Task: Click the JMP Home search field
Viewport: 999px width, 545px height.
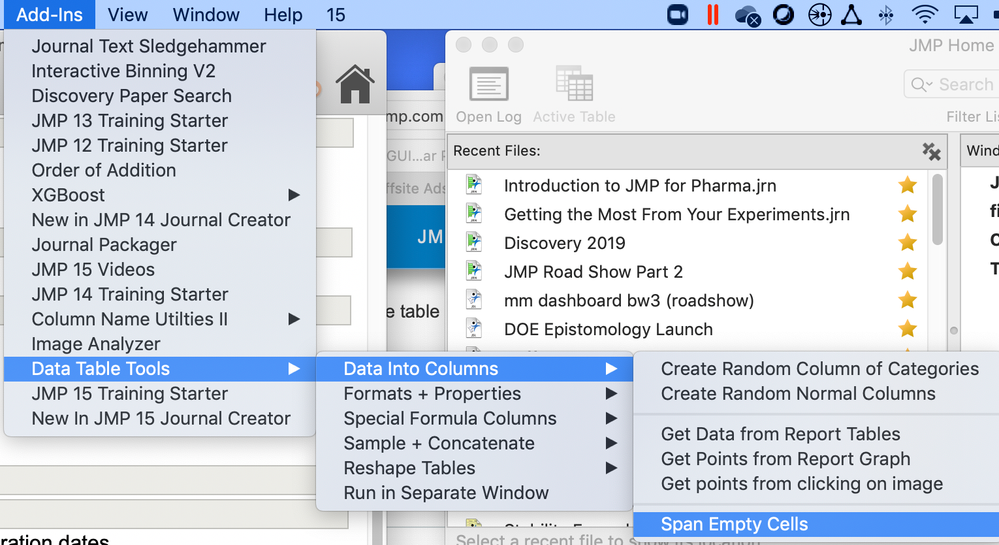Action: tap(951, 84)
